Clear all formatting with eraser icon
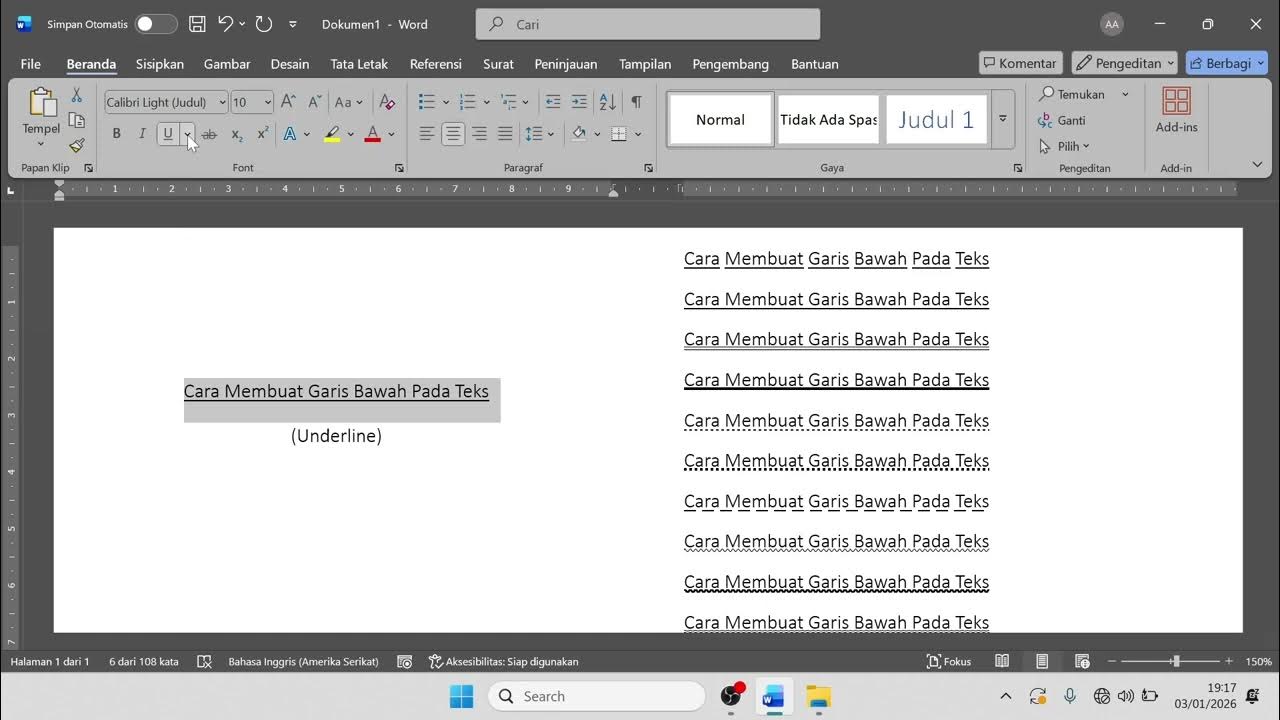Screen dimensions: 1280x720 tap(387, 102)
